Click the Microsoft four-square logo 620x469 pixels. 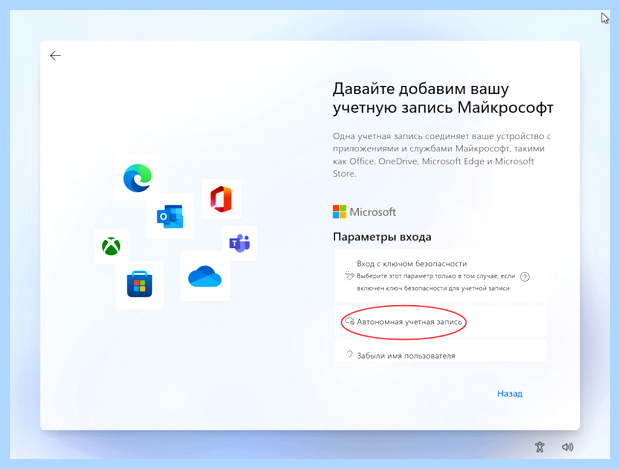coord(339,212)
